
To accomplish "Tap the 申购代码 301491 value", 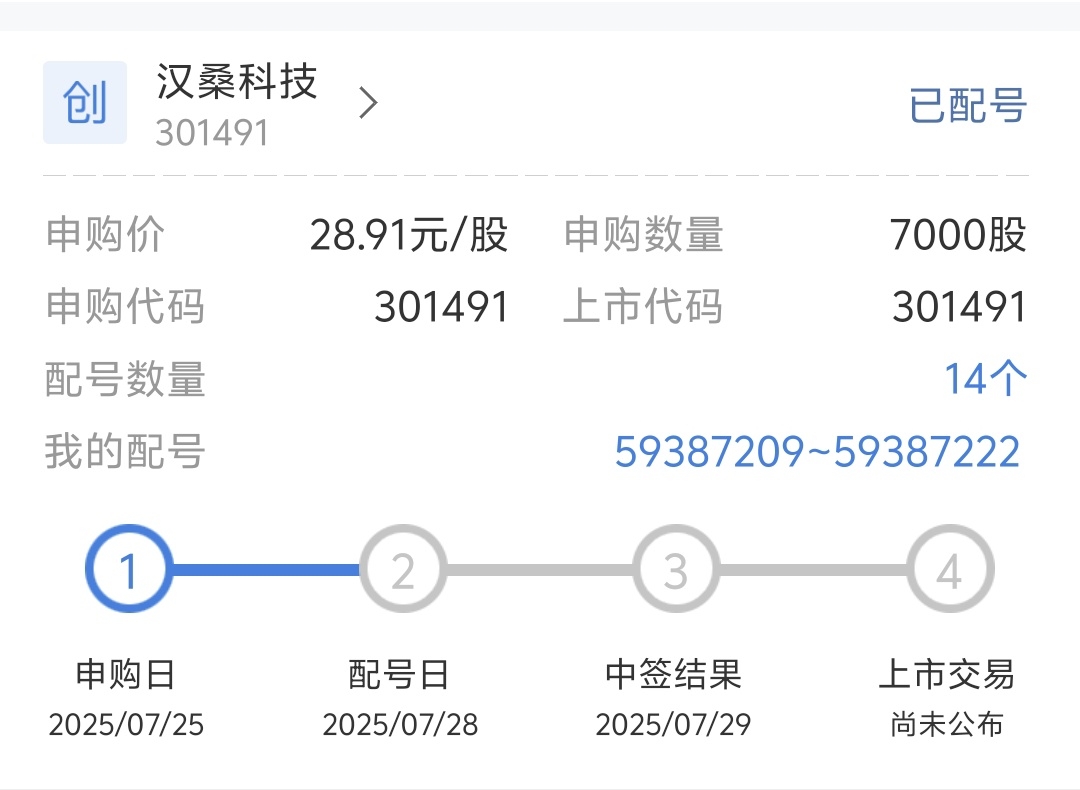I will [442, 306].
